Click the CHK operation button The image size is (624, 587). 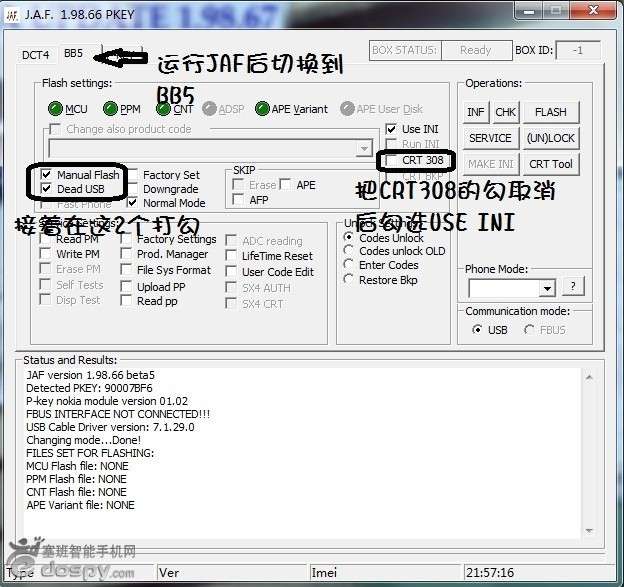[x=505, y=112]
